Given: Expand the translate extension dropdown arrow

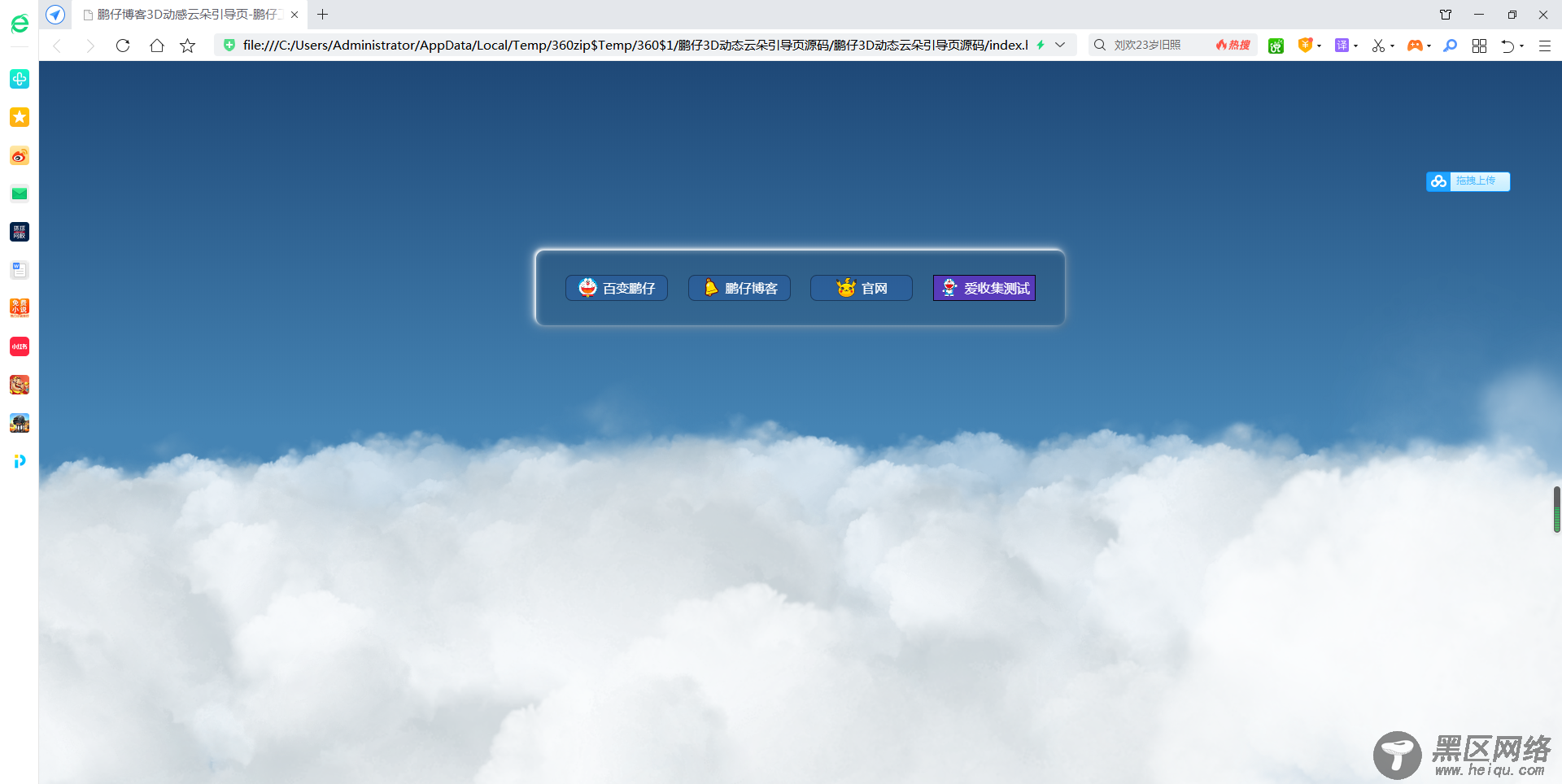Looking at the screenshot, I should point(1355,46).
